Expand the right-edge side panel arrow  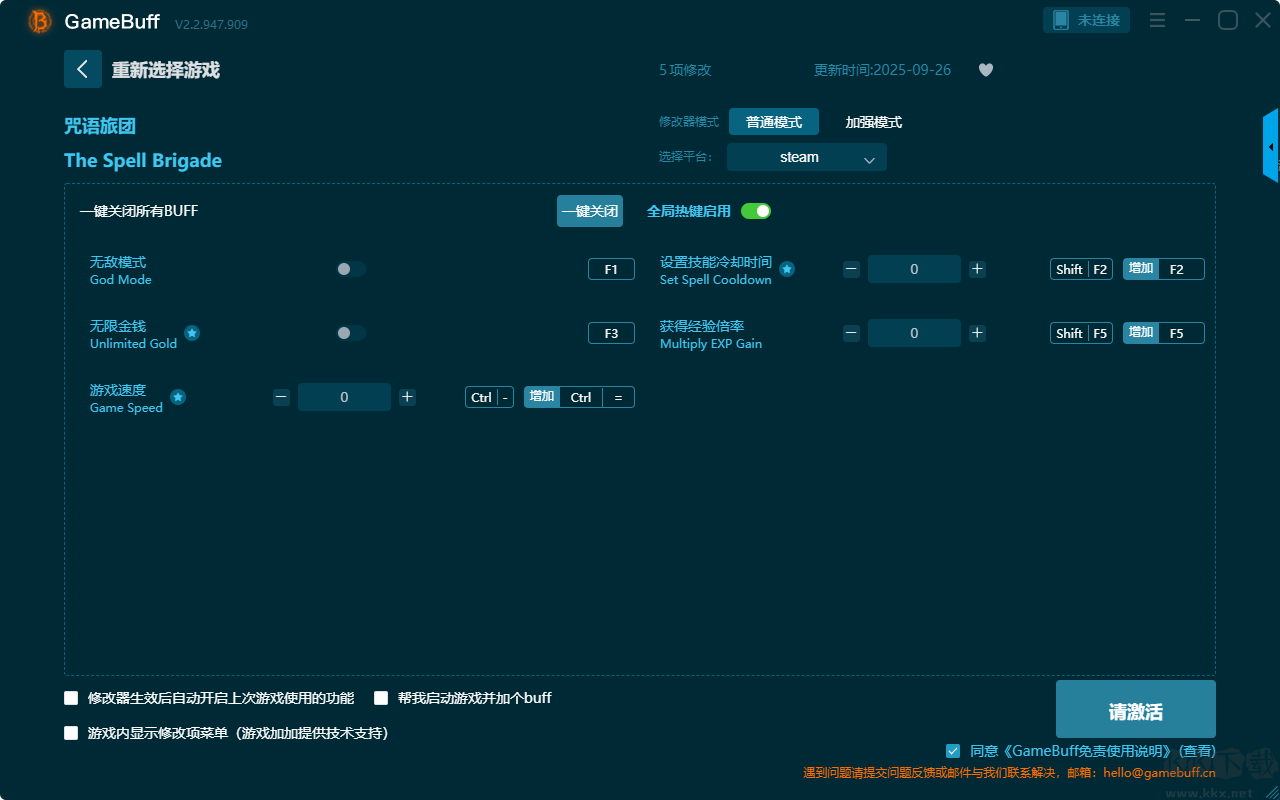coord(1271,146)
